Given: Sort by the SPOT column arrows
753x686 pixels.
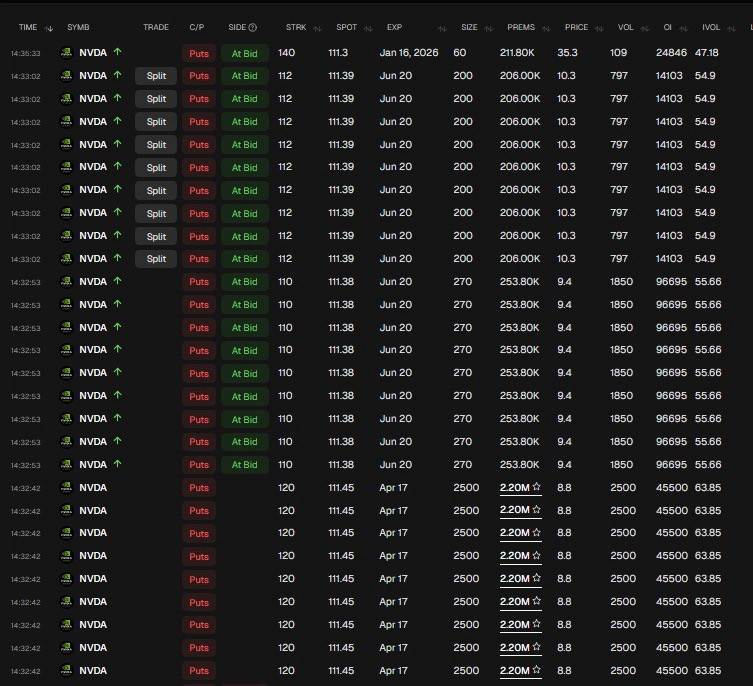Looking at the screenshot, I should (x=368, y=29).
